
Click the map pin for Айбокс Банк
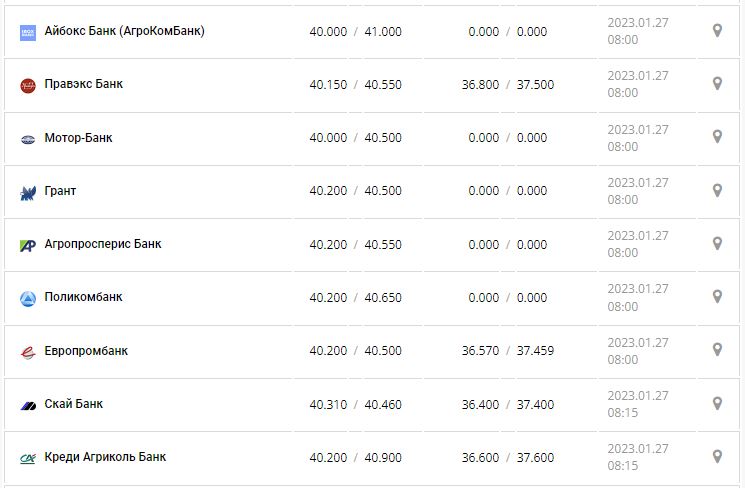pyautogui.click(x=717, y=31)
